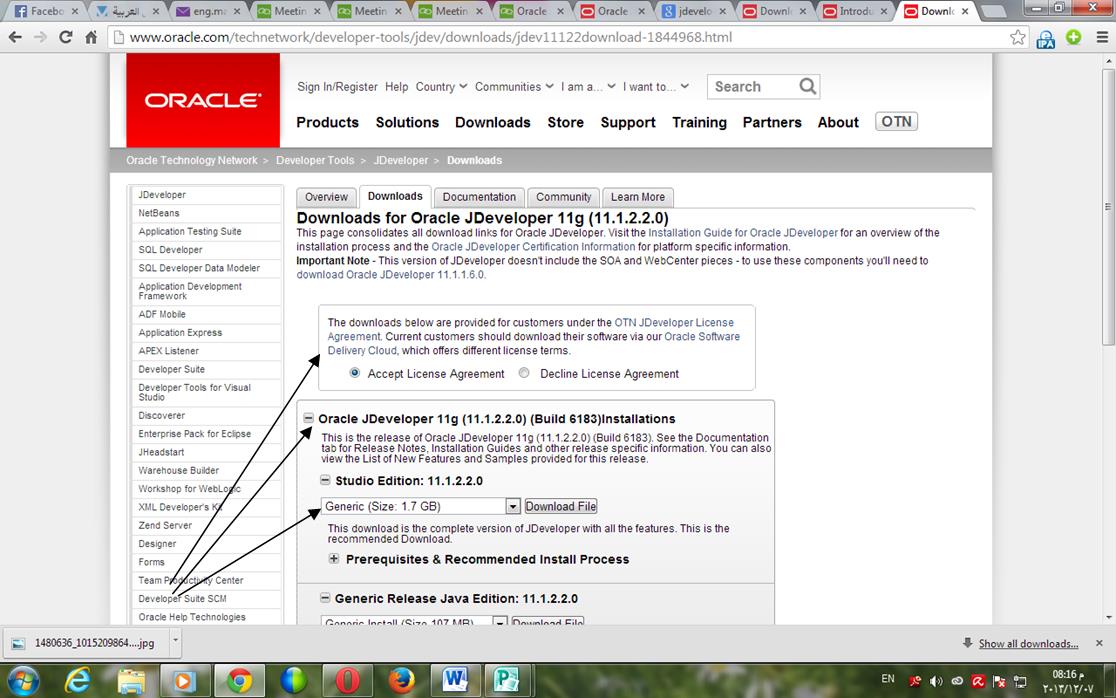Open Firefox from the taskbar
This screenshot has width=1116, height=698.
pos(401,681)
